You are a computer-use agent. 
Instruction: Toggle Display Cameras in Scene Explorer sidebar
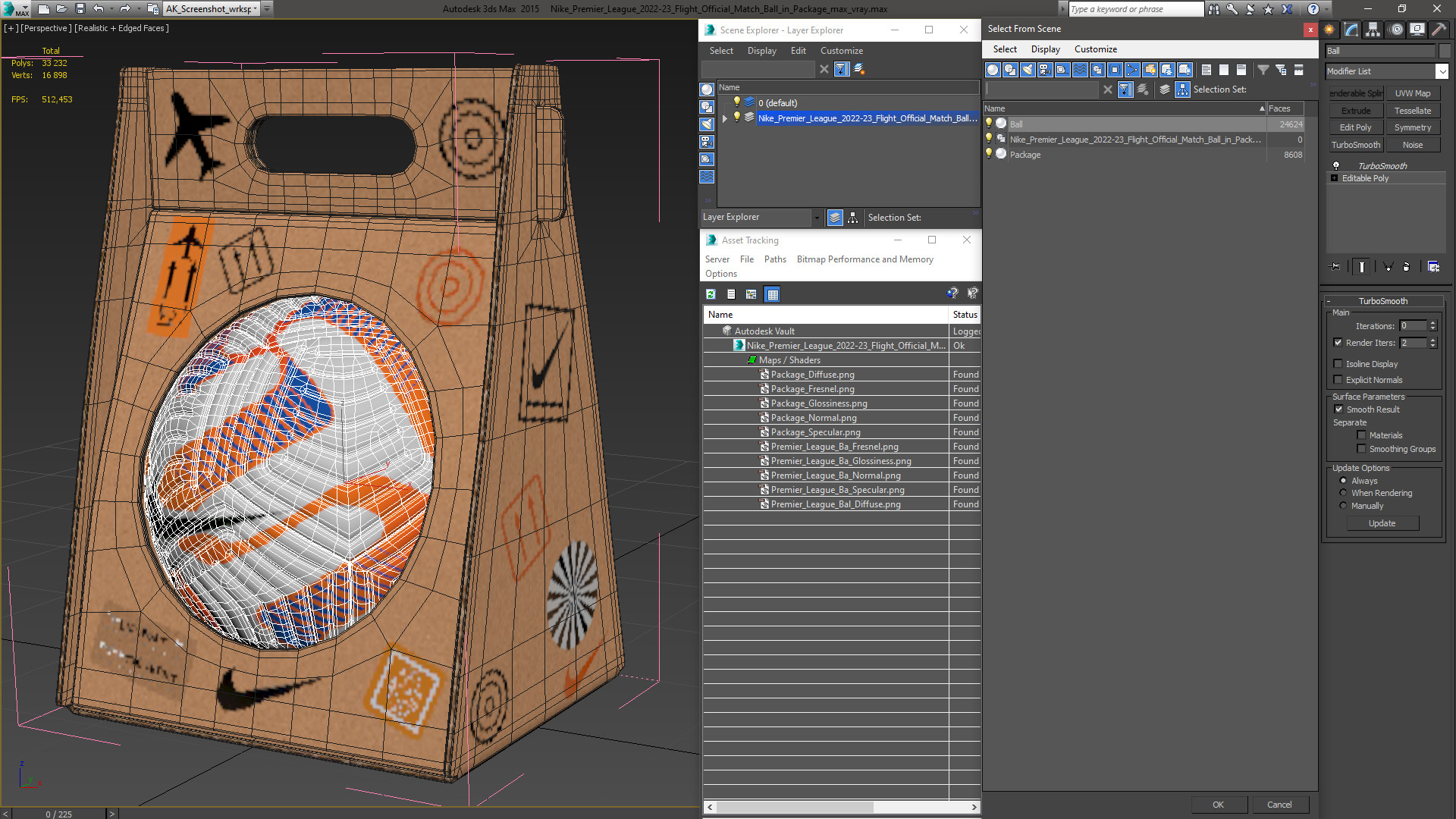(x=707, y=142)
